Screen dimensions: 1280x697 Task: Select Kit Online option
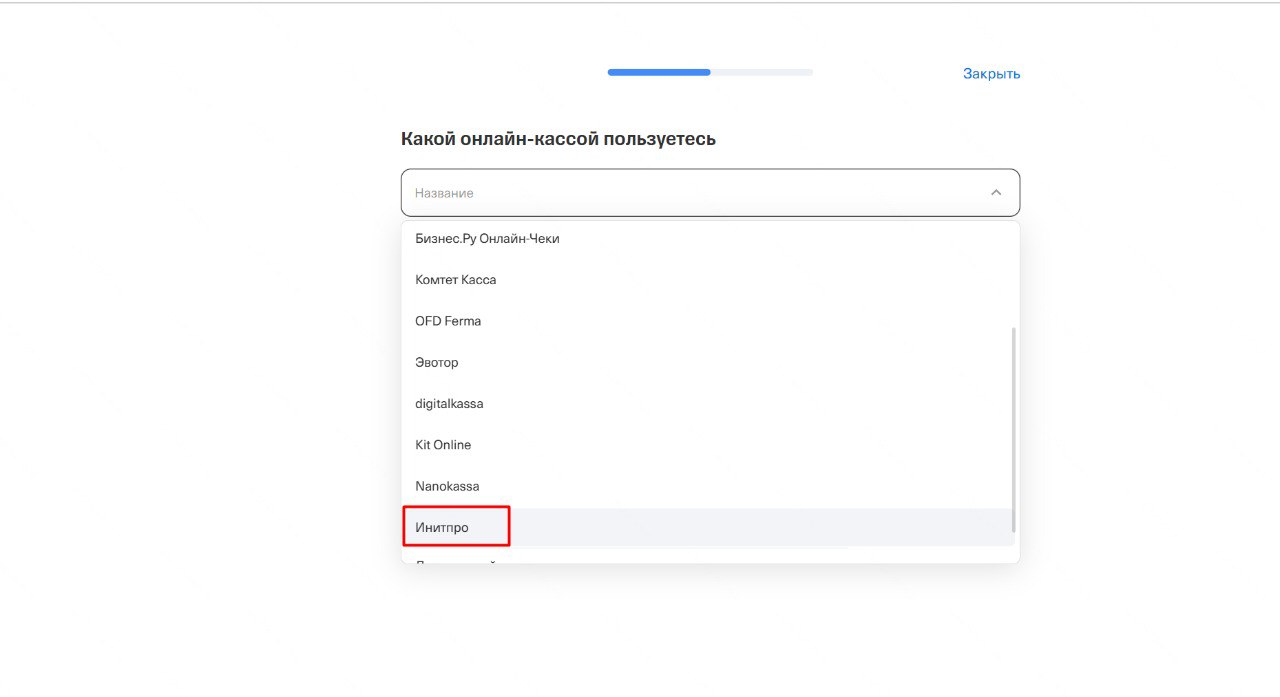(708, 445)
